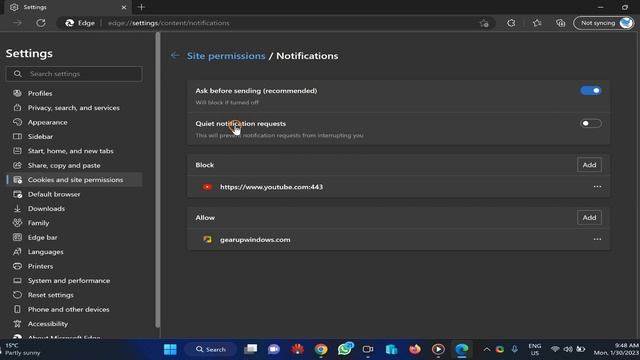640x360 pixels.
Task: Open the Windows Start menu
Action: click(170, 349)
